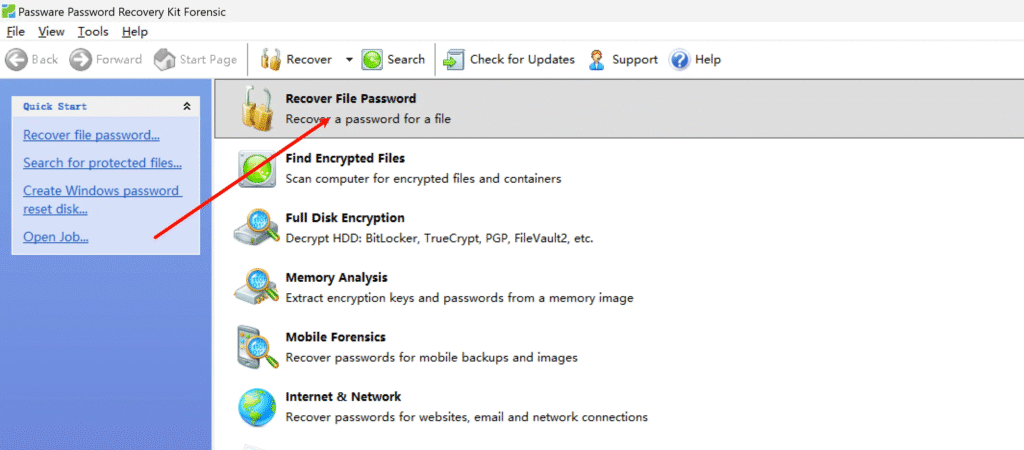Screen dimensions: 1024x450
Task: Collapse the Quick Start panel chevron
Action: (187, 106)
